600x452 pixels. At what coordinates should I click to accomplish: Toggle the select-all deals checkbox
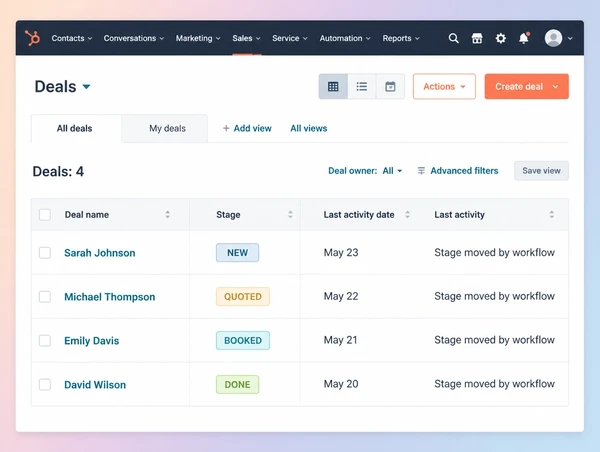pyautogui.click(x=45, y=215)
